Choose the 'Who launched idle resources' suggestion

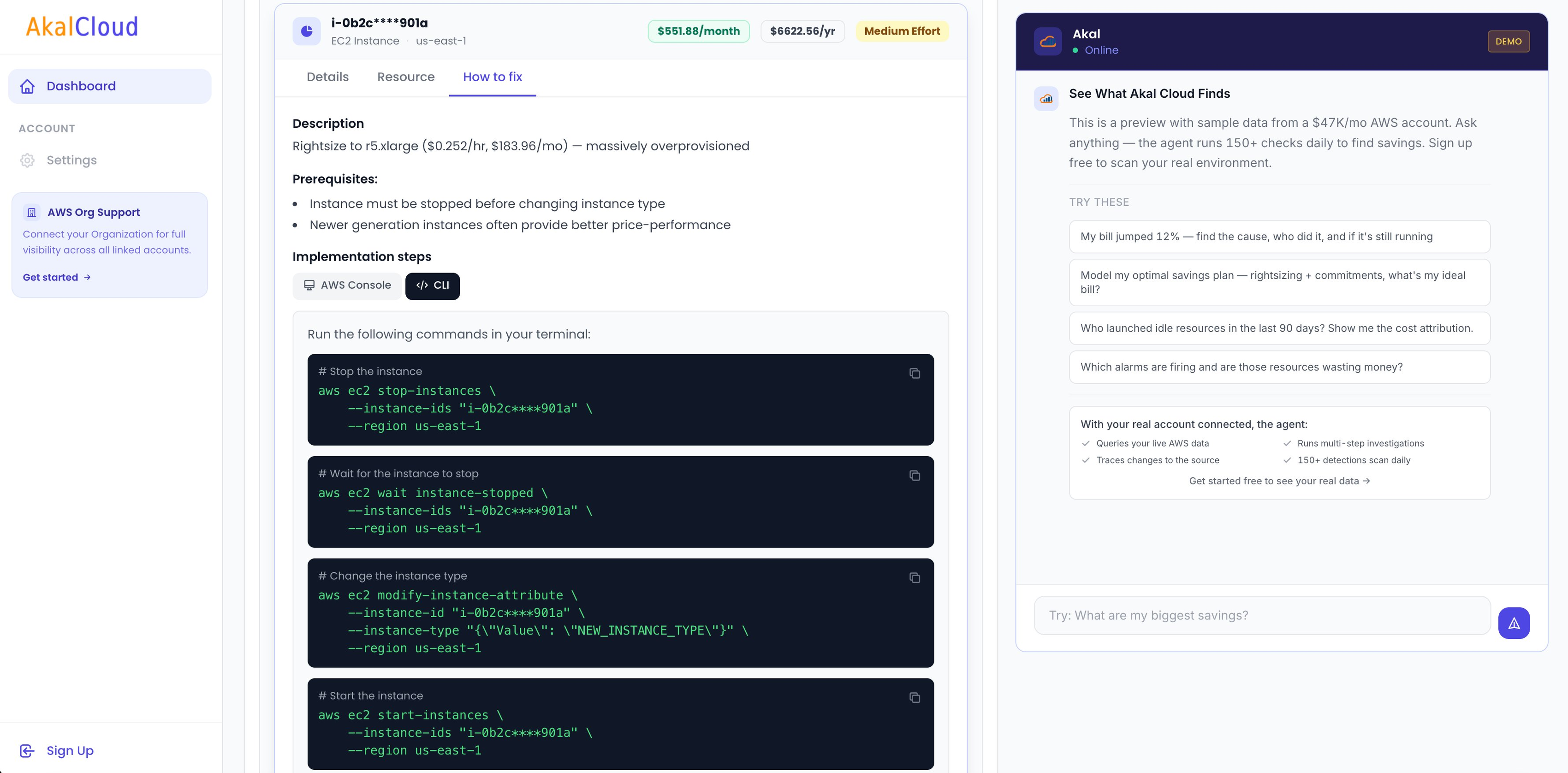coord(1279,328)
